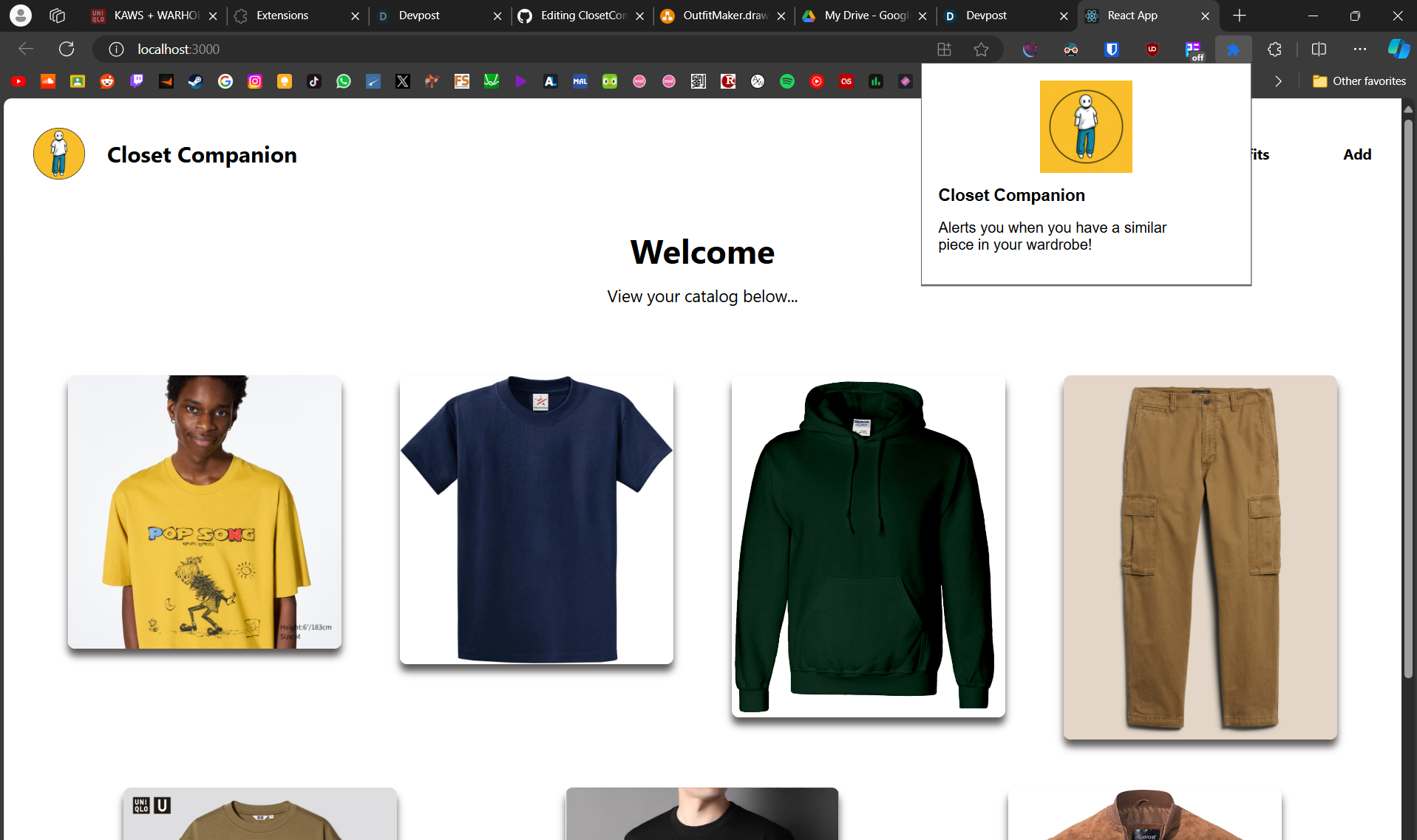Open the TikTok bookmark

[x=313, y=81]
